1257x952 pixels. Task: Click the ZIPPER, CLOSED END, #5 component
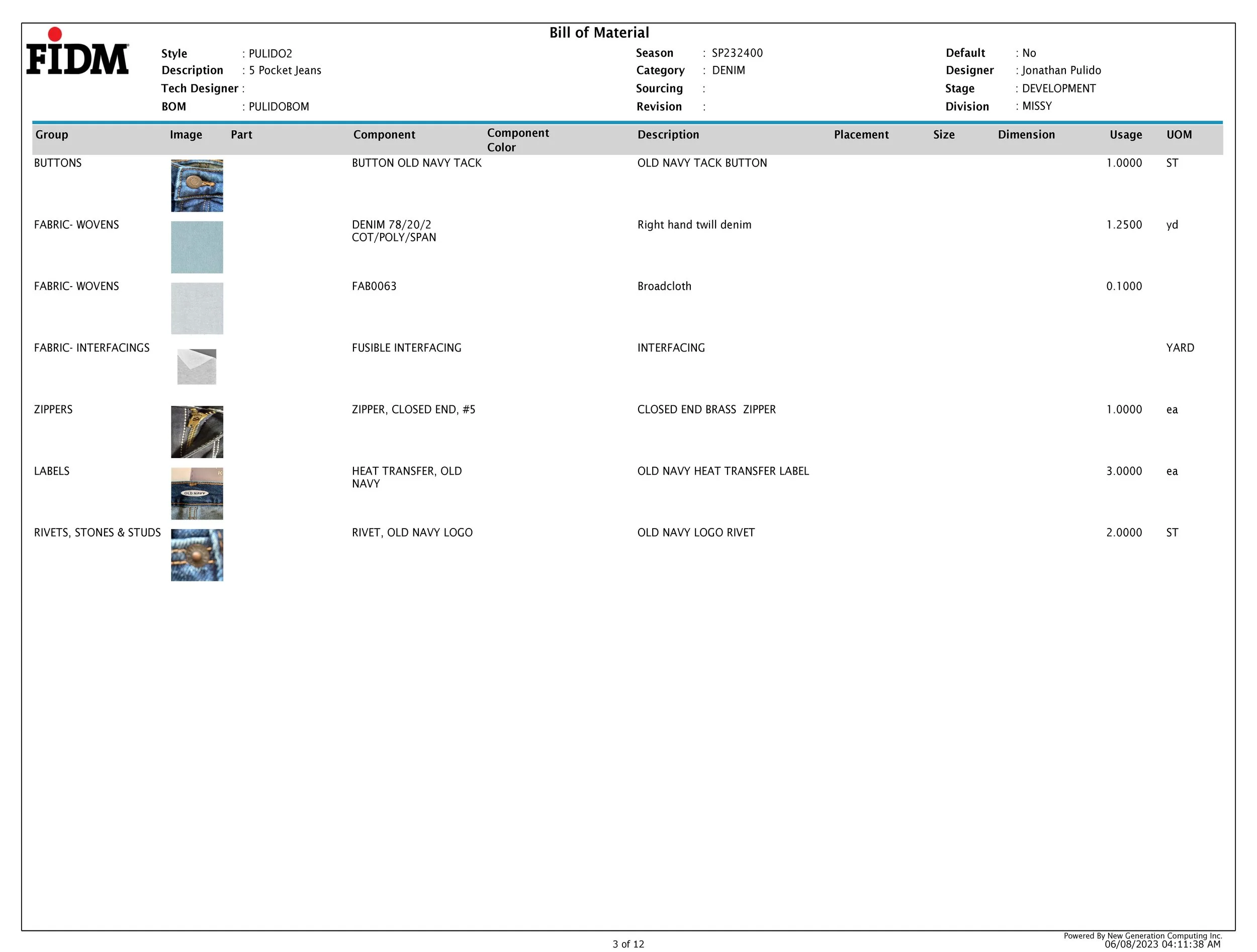413,410
